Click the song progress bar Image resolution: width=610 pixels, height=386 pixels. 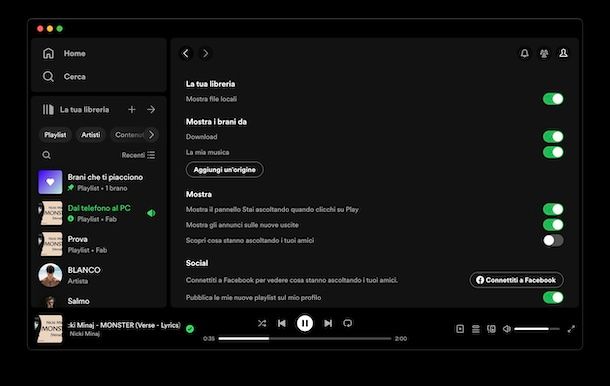(x=305, y=339)
